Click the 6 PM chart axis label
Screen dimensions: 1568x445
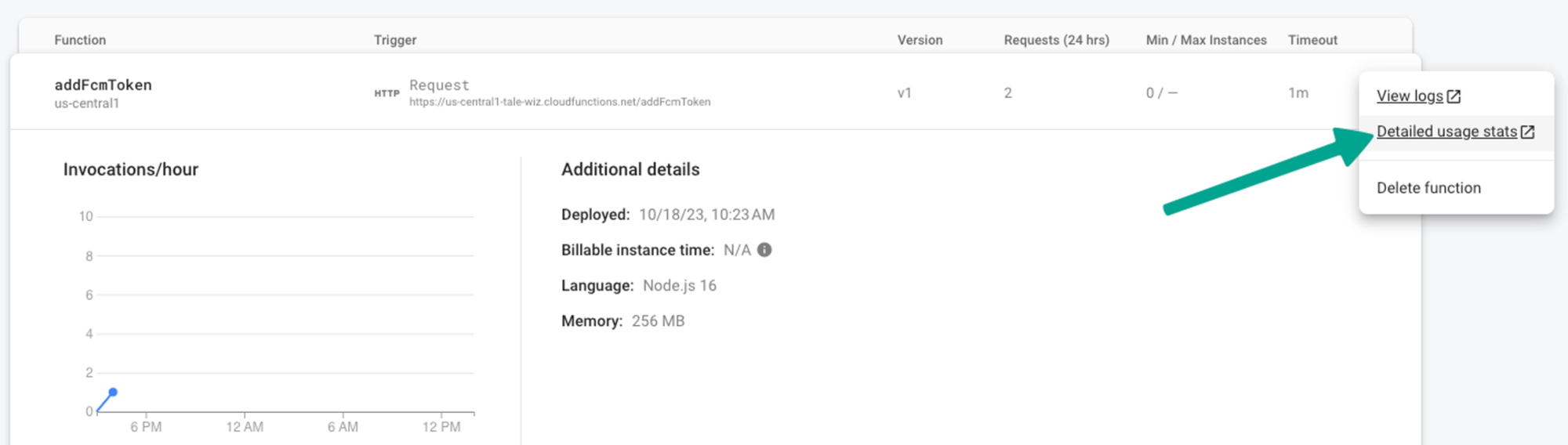(146, 427)
